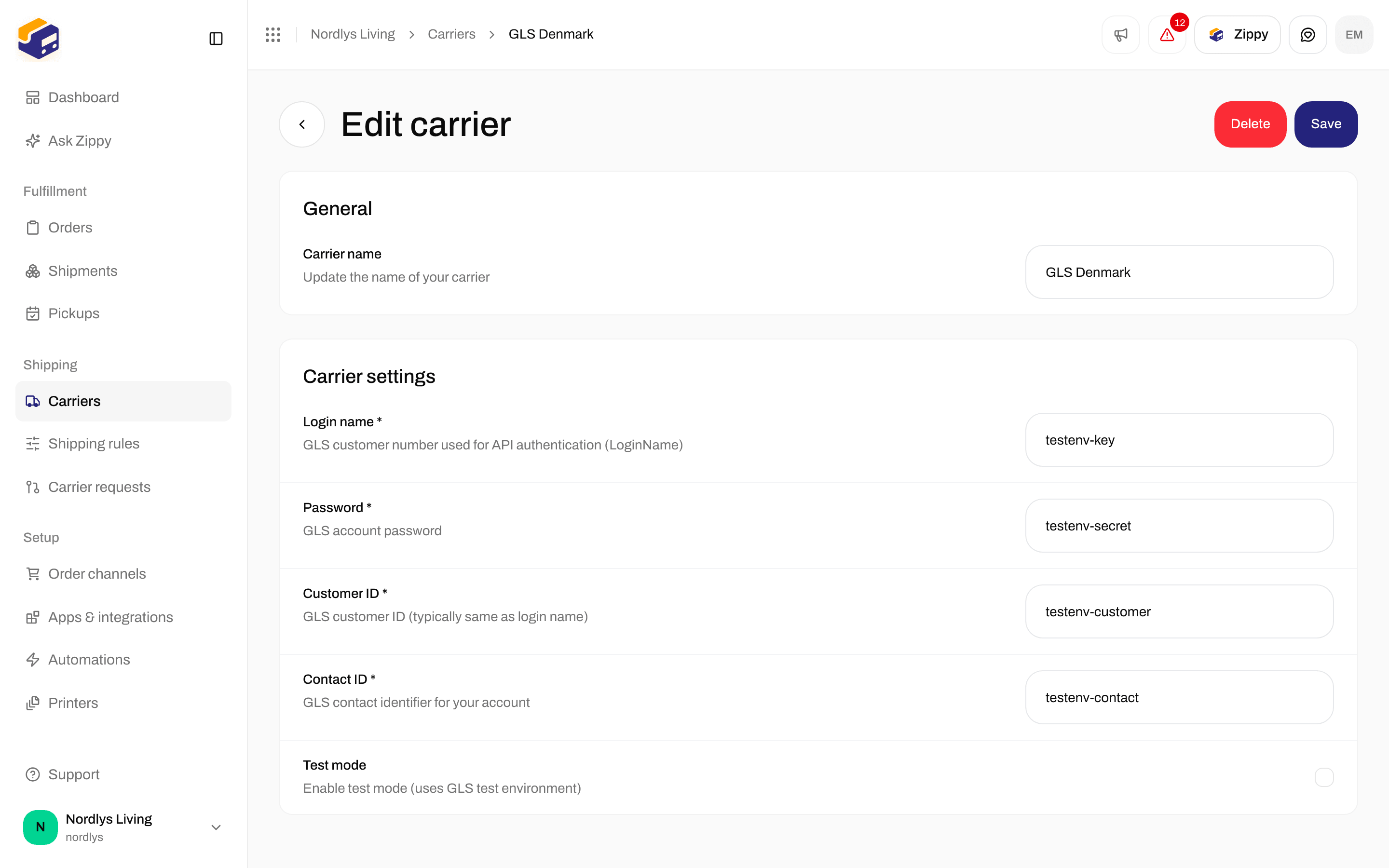Go to Shipments page

coord(123,271)
